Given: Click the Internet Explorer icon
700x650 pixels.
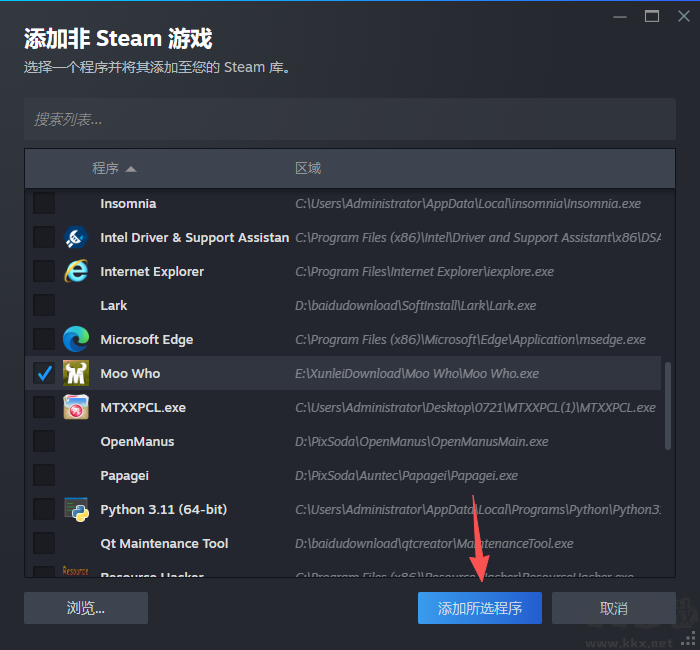Looking at the screenshot, I should pyautogui.click(x=76, y=271).
